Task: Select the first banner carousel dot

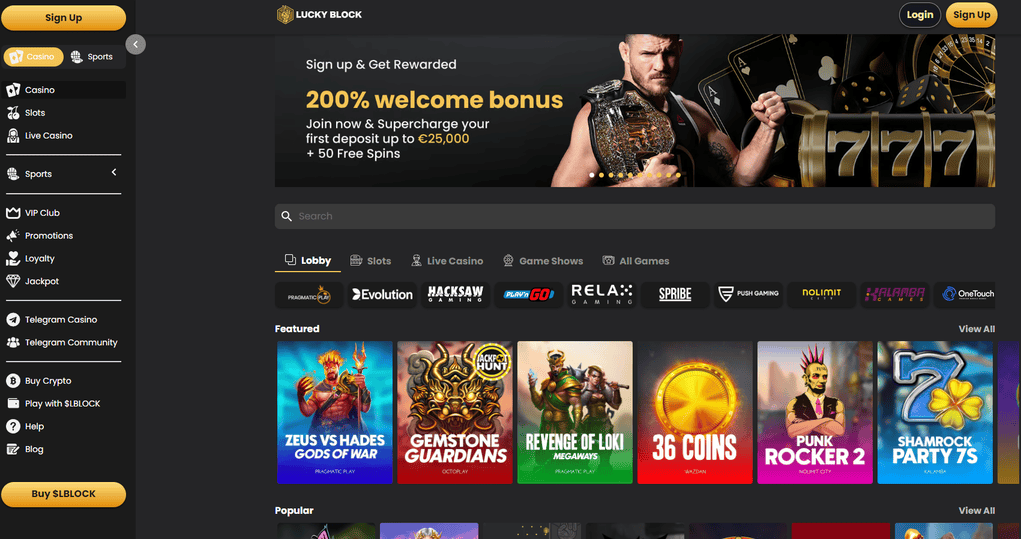Action: [x=592, y=175]
